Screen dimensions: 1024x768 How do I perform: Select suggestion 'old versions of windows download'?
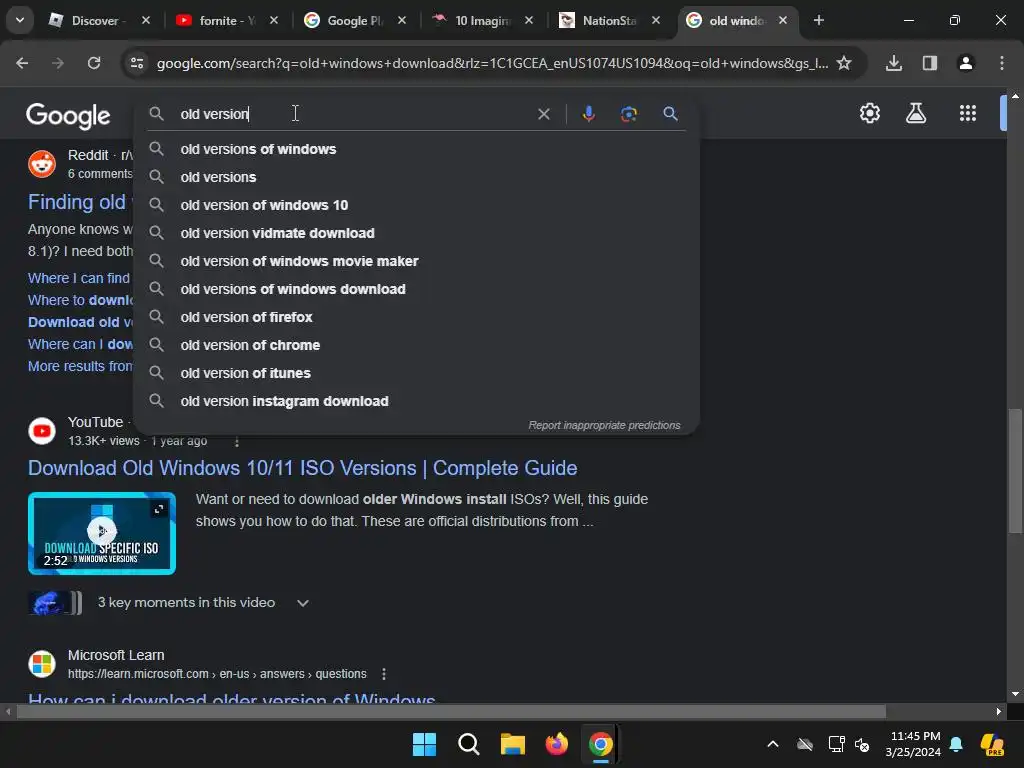coord(417,289)
